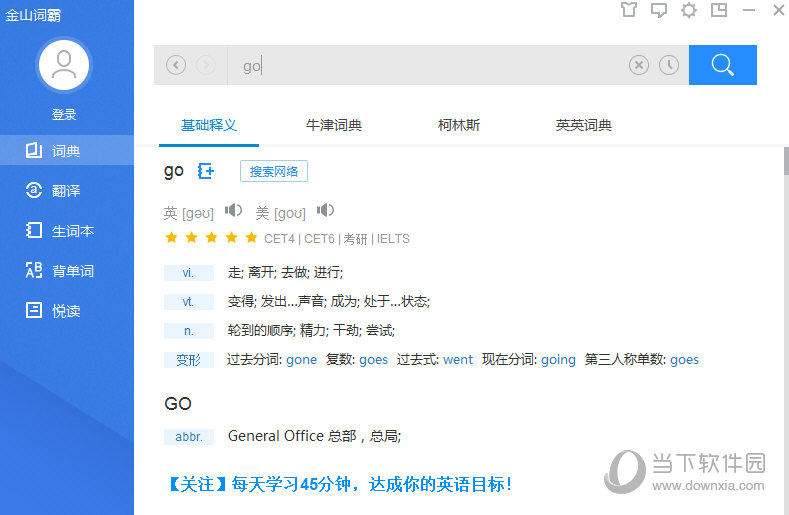Click the American phonetic [goʊ] text
The width and height of the screenshot is (789, 515).
(x=289, y=213)
